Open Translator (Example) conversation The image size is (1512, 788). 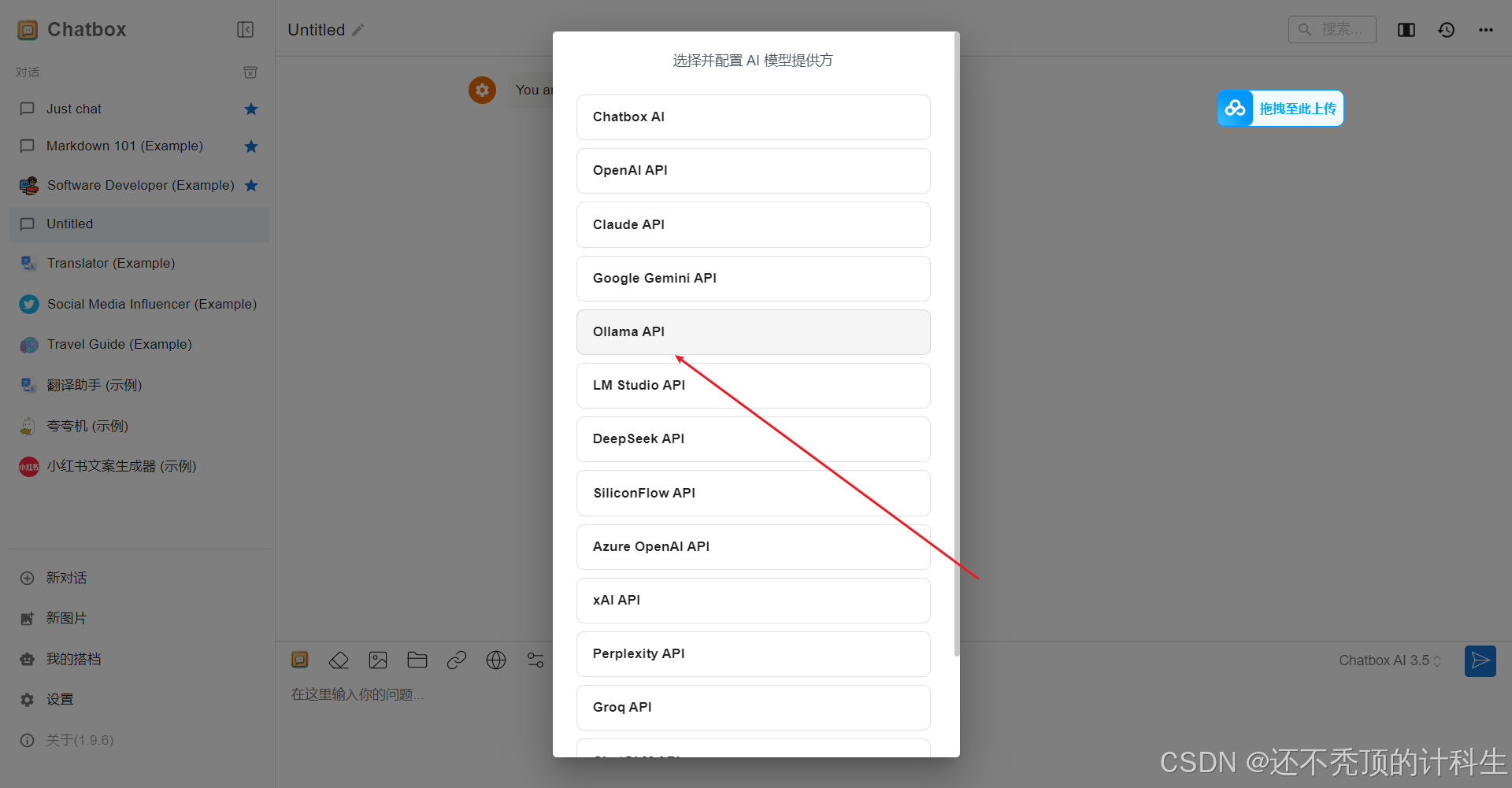click(139, 264)
